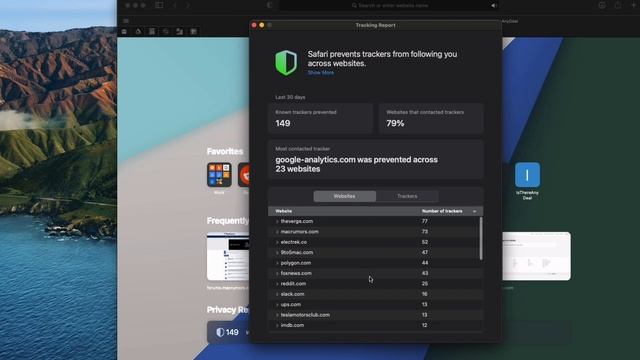Expand the polygon.com row
Screen dimensions: 640x360
pyautogui.click(x=277, y=263)
